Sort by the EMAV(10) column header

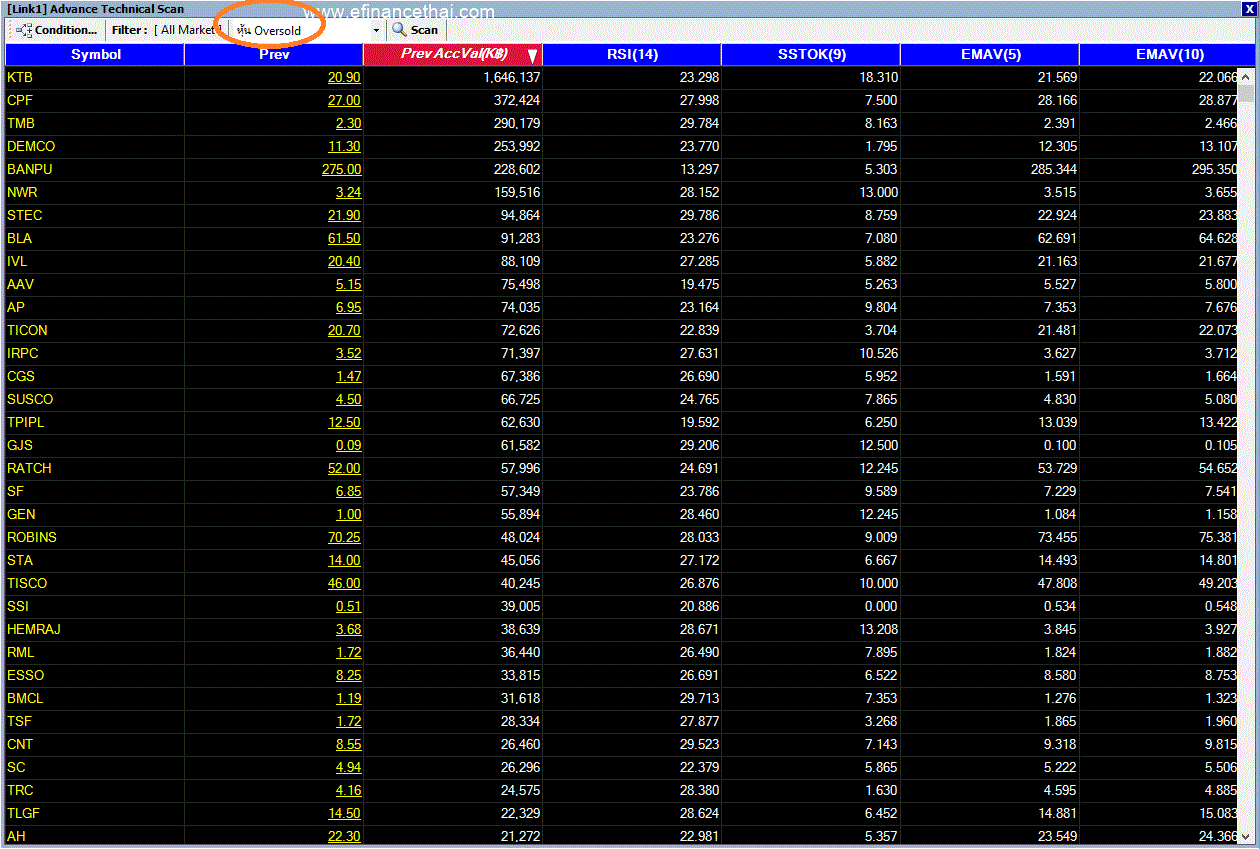[1169, 55]
